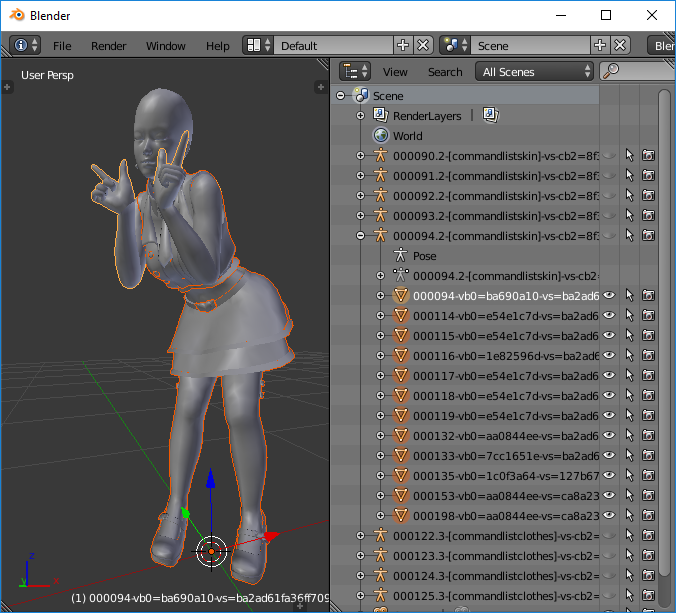This screenshot has width=676, height=613.
Task: Click the blue Z-axis manipulator arrow
Action: pyautogui.click(x=210, y=479)
